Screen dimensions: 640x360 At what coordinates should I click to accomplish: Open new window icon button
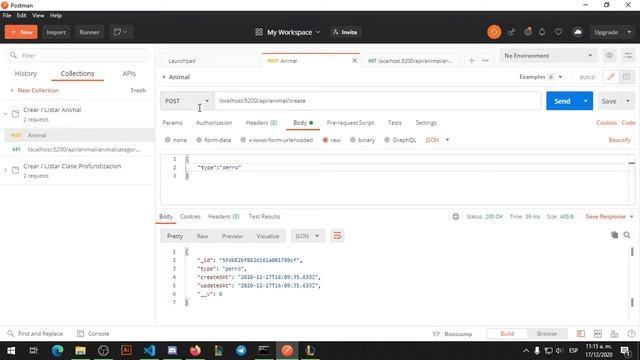(x=121, y=32)
